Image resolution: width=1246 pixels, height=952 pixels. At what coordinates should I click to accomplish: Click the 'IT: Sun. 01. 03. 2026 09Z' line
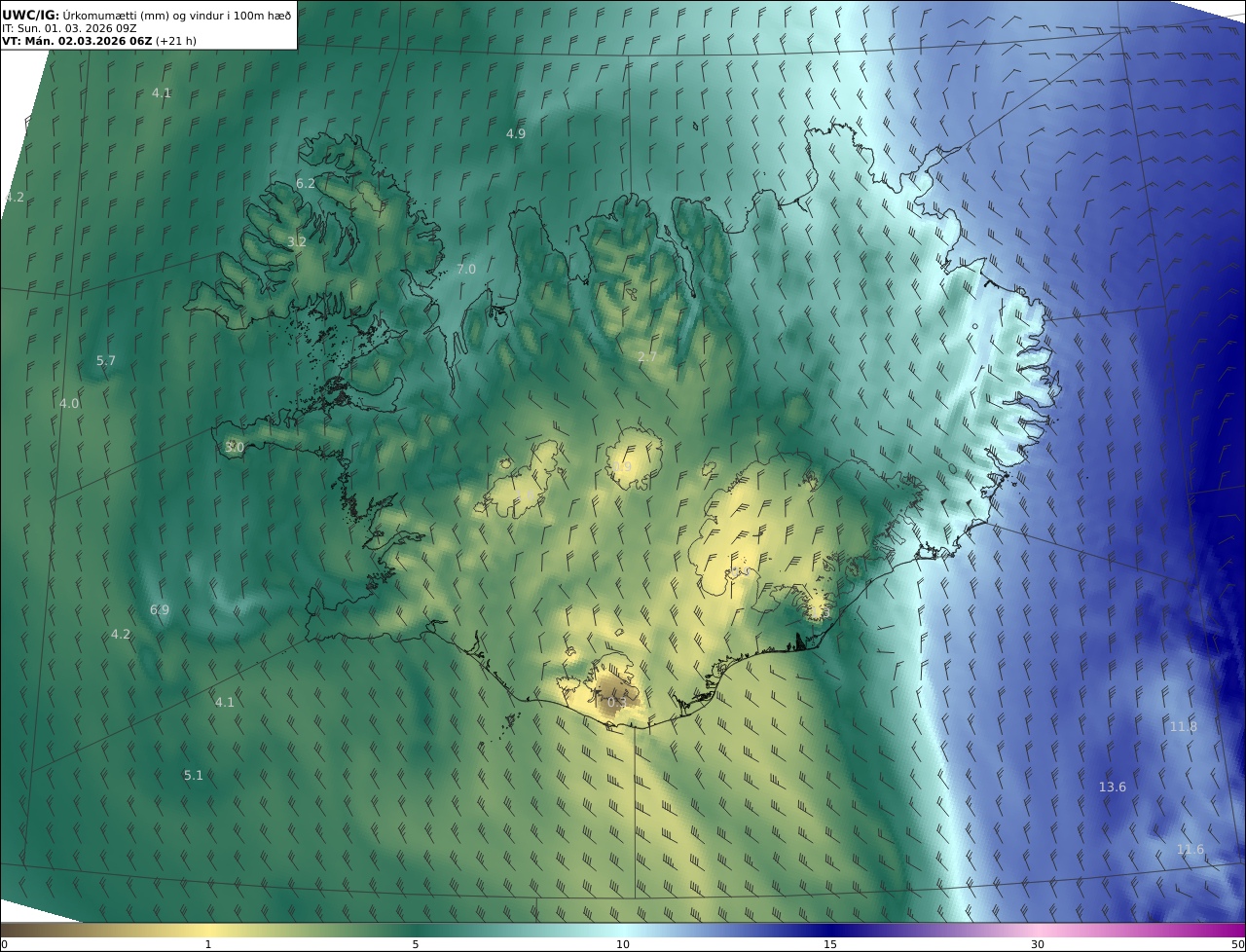tap(69, 28)
